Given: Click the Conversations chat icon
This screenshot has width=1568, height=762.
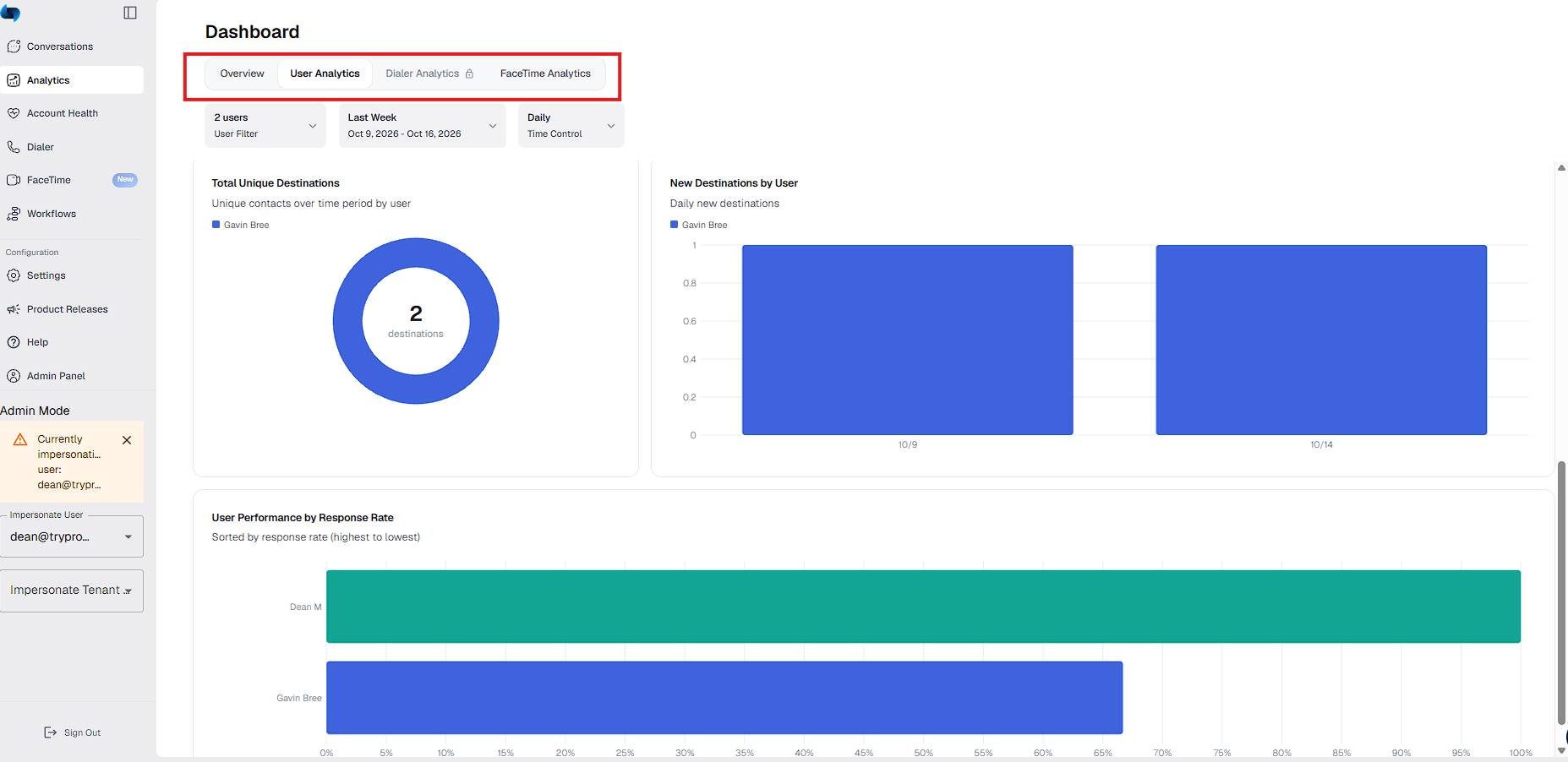Looking at the screenshot, I should click(14, 46).
